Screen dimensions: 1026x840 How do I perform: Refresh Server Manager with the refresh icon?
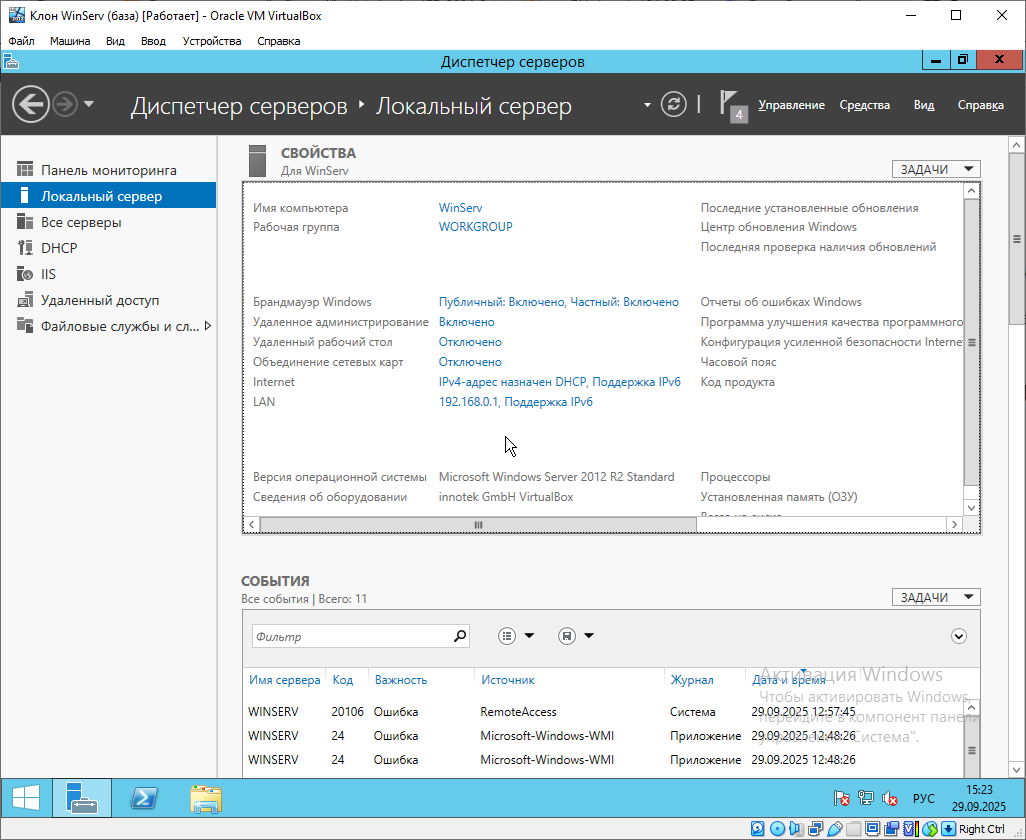[673, 104]
